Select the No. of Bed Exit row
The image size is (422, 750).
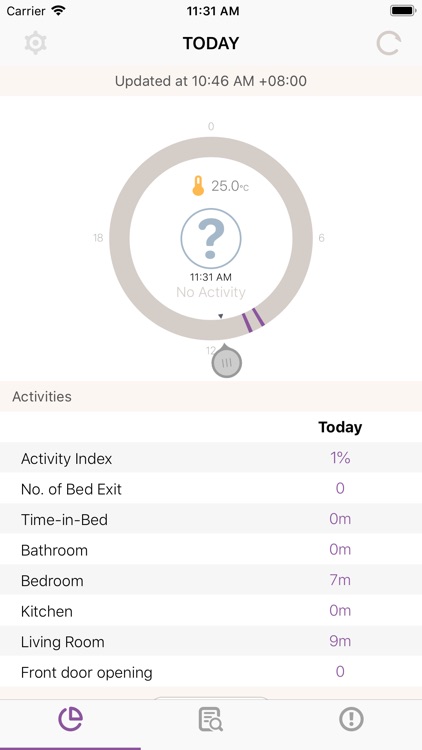(211, 488)
